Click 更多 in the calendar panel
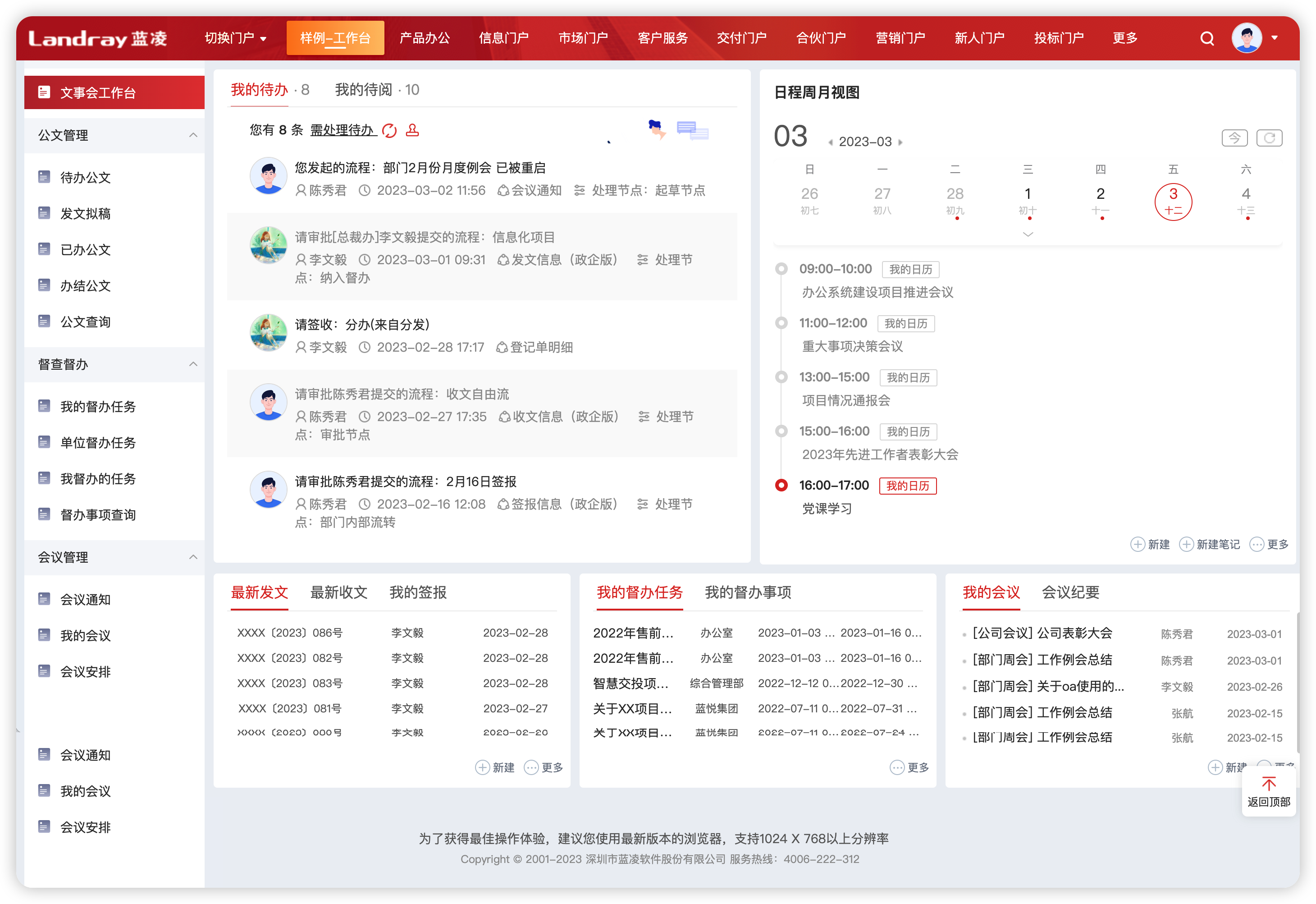The height and width of the screenshot is (904, 1316). pyautogui.click(x=1269, y=544)
